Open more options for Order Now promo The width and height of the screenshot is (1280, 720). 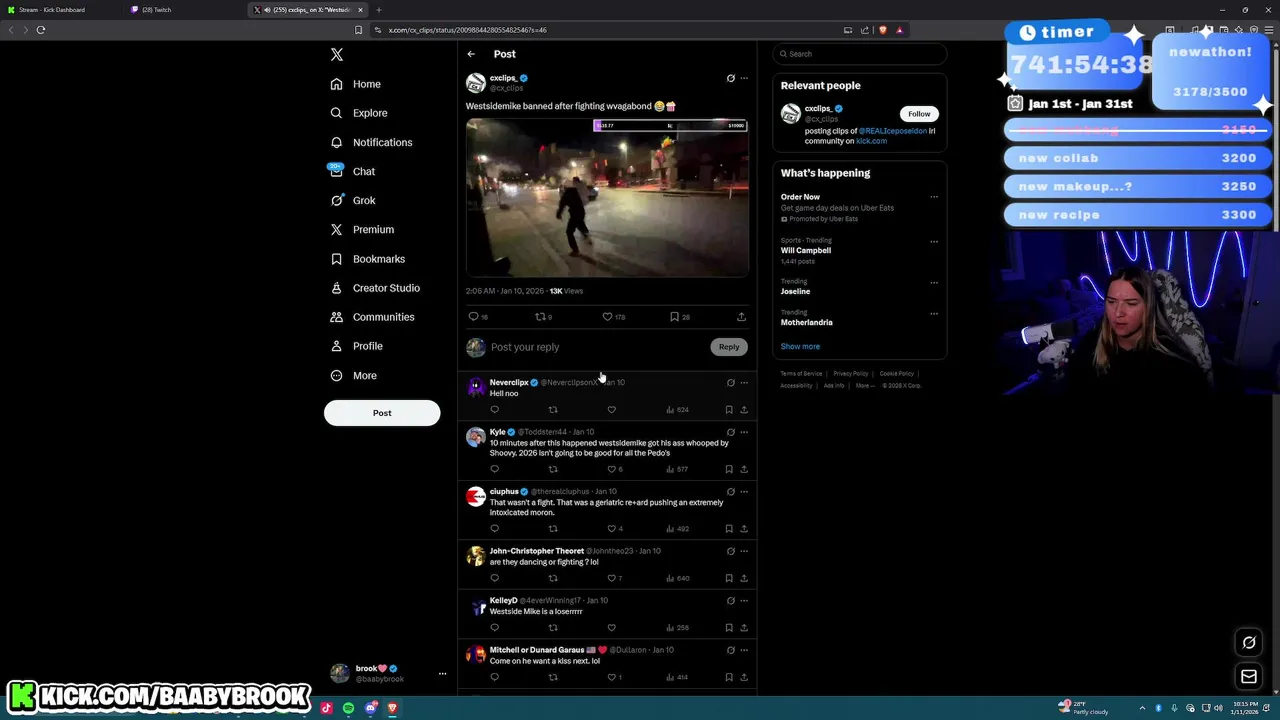click(x=934, y=197)
